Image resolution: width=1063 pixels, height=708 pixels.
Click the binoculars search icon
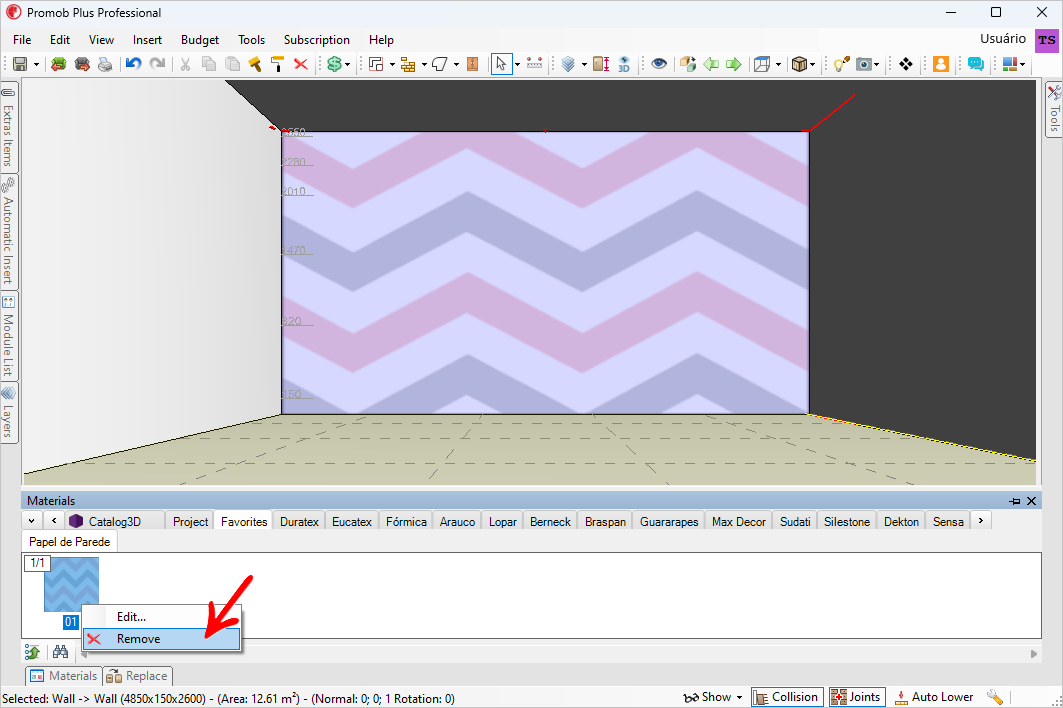60,652
